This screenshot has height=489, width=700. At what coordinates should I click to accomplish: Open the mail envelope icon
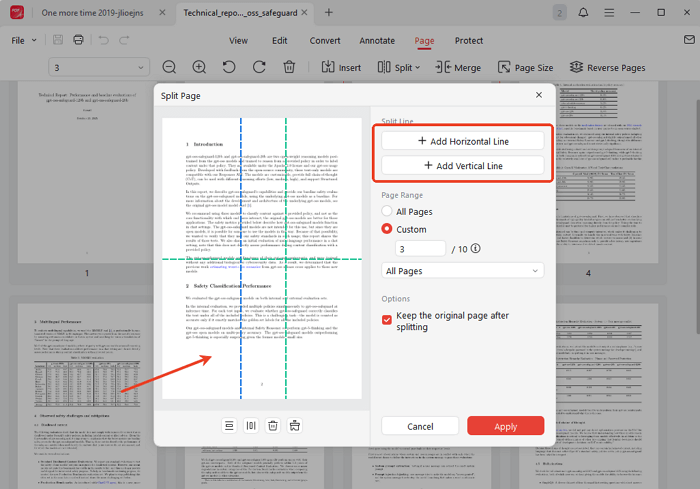point(689,40)
